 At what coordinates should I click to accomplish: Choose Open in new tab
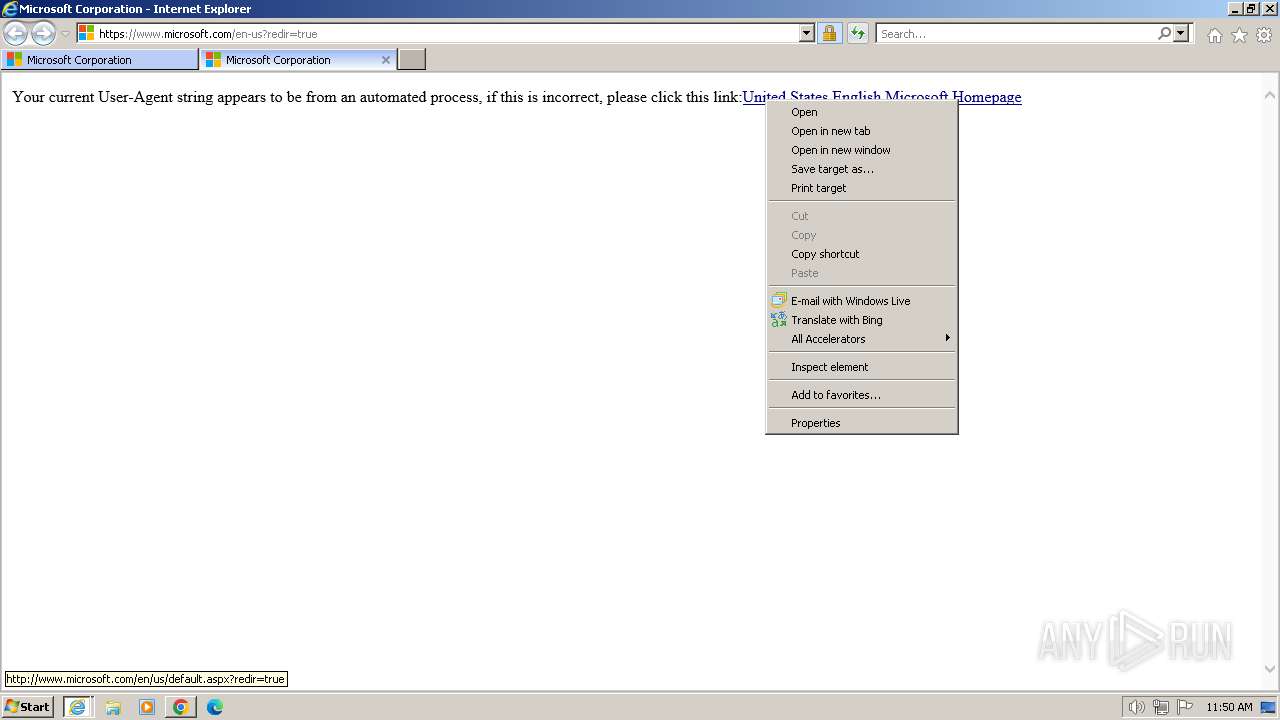click(x=861, y=131)
